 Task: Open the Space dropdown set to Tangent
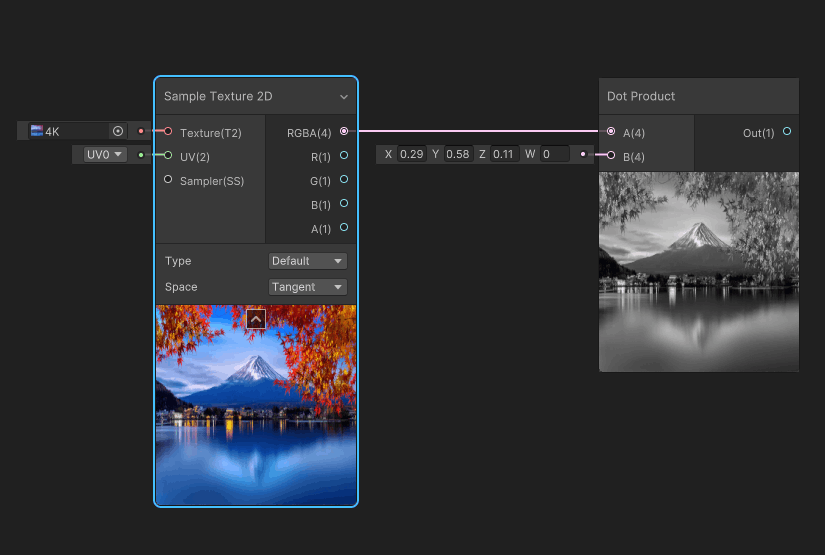pyautogui.click(x=307, y=287)
